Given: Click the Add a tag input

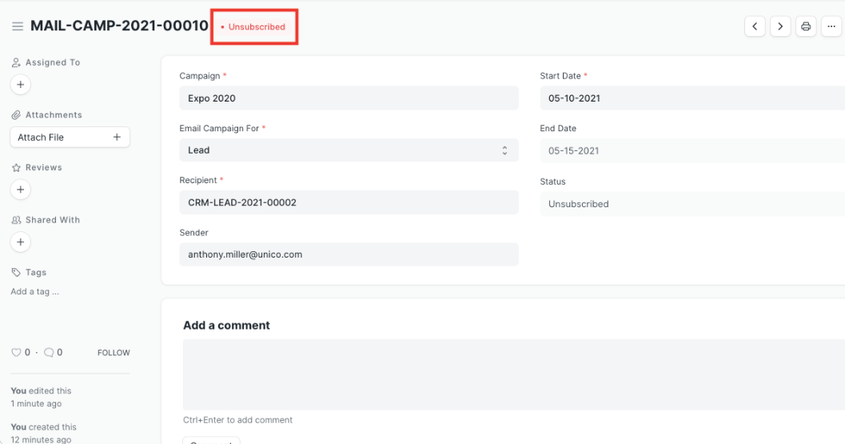Looking at the screenshot, I should click(x=35, y=292).
